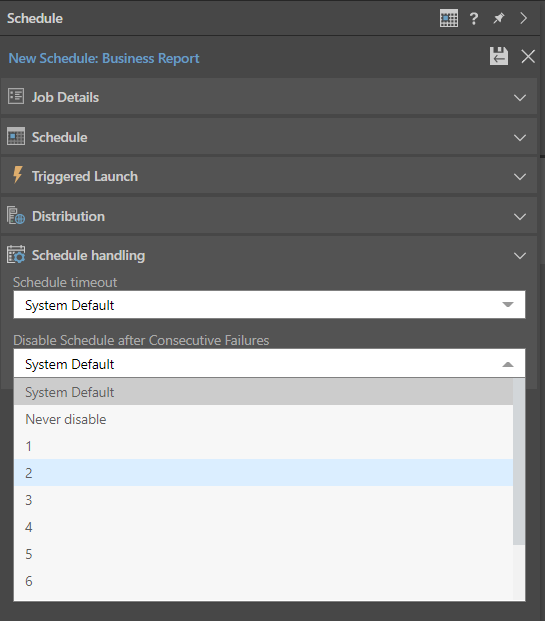Expand the Distribution section chevron
This screenshot has height=621, width=545.
[520, 216]
